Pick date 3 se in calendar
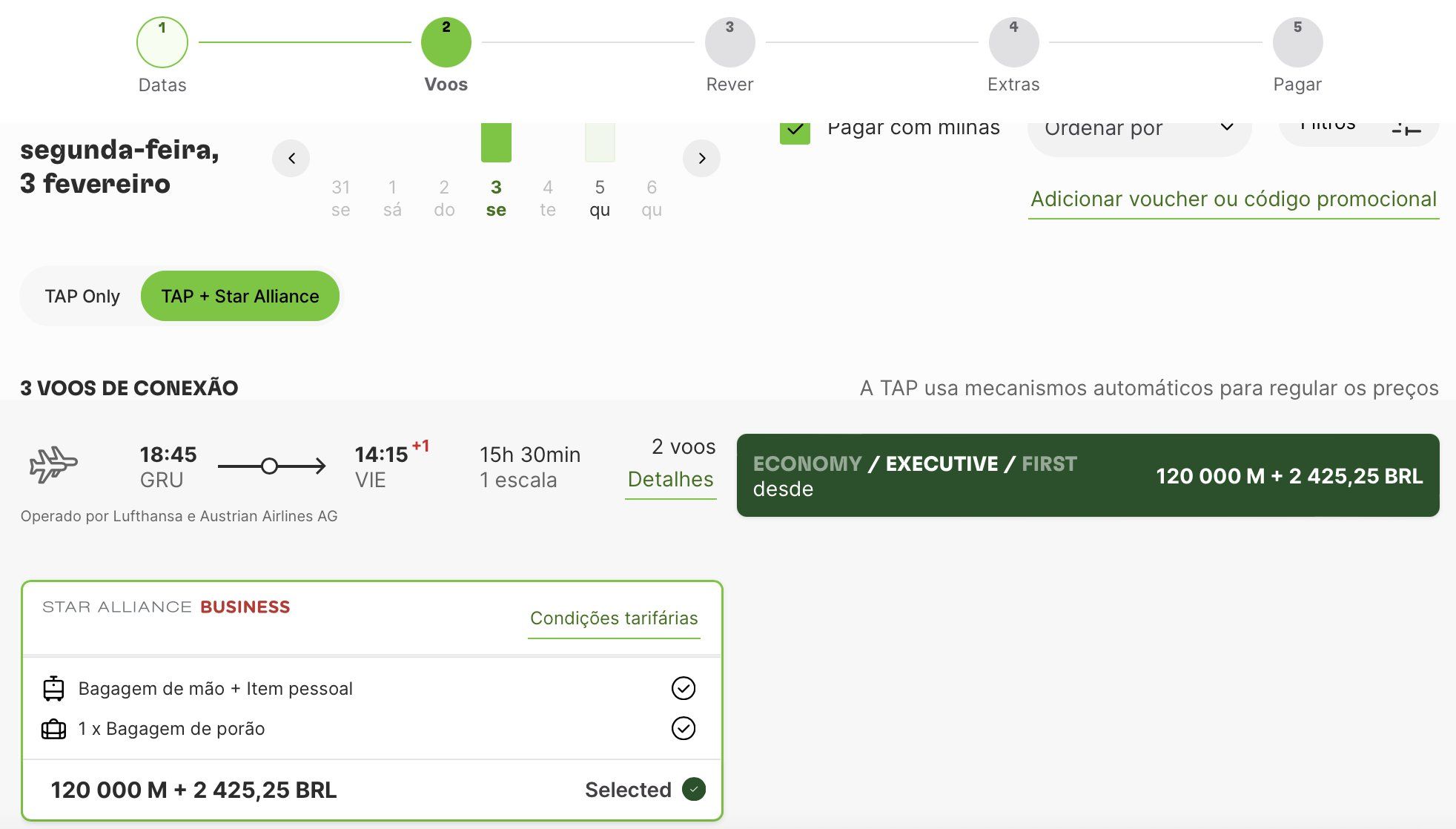 [496, 198]
